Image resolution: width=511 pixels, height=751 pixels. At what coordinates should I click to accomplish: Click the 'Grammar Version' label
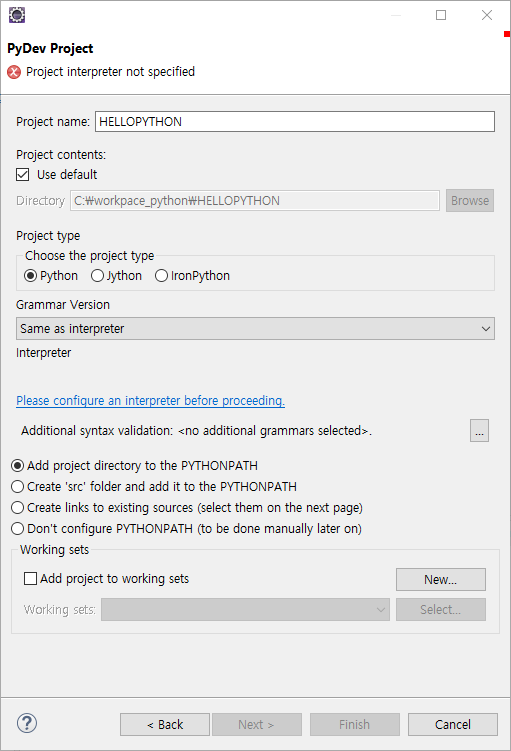click(63, 305)
